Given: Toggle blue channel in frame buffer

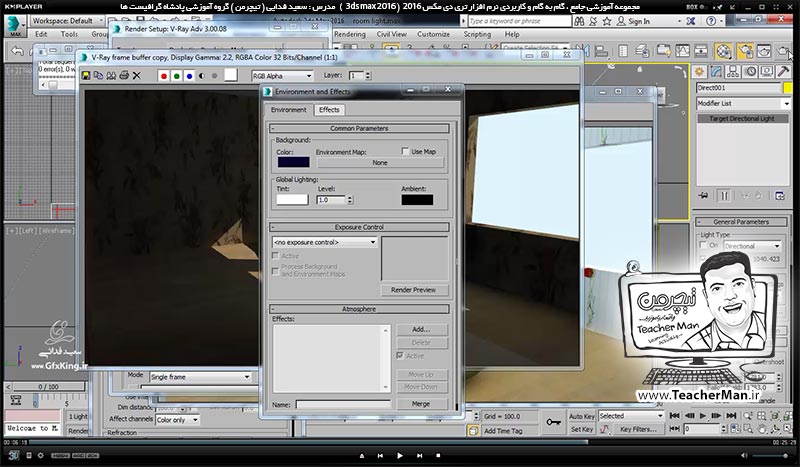Looking at the screenshot, I should (189, 76).
